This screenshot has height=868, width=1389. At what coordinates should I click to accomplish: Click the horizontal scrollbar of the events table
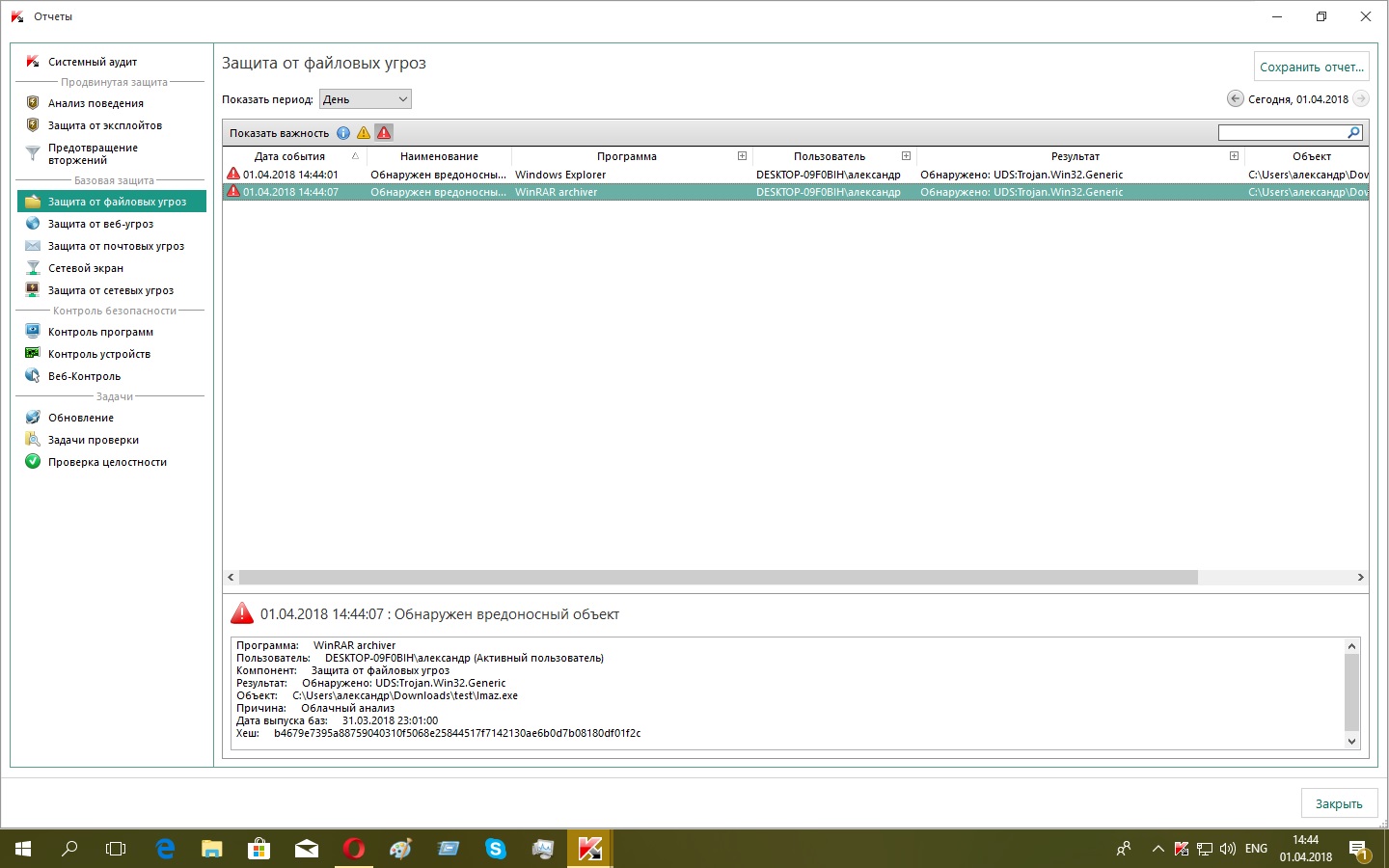coord(719,577)
